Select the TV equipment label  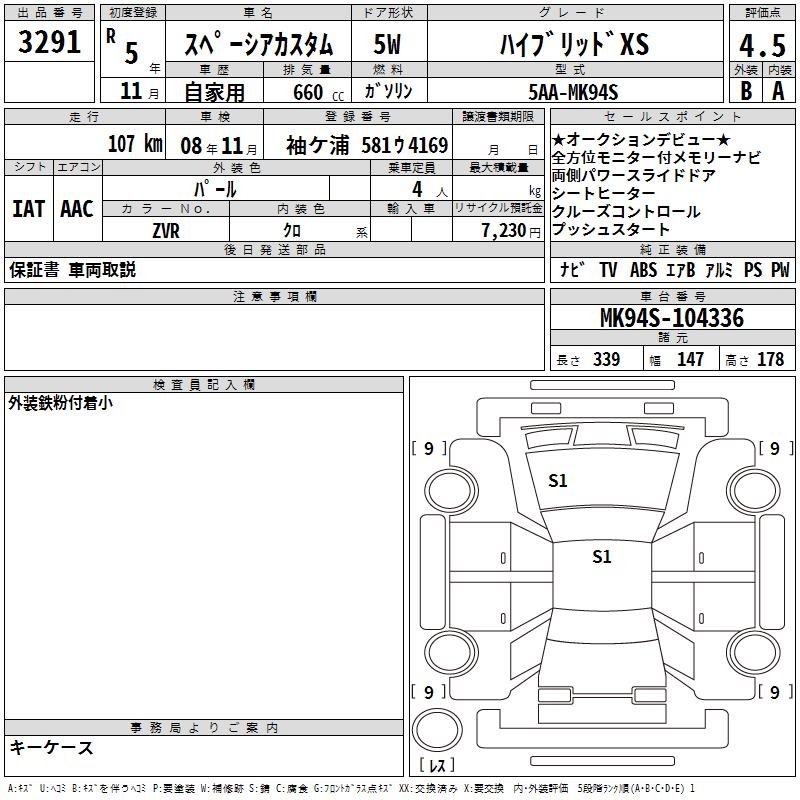coord(608,269)
